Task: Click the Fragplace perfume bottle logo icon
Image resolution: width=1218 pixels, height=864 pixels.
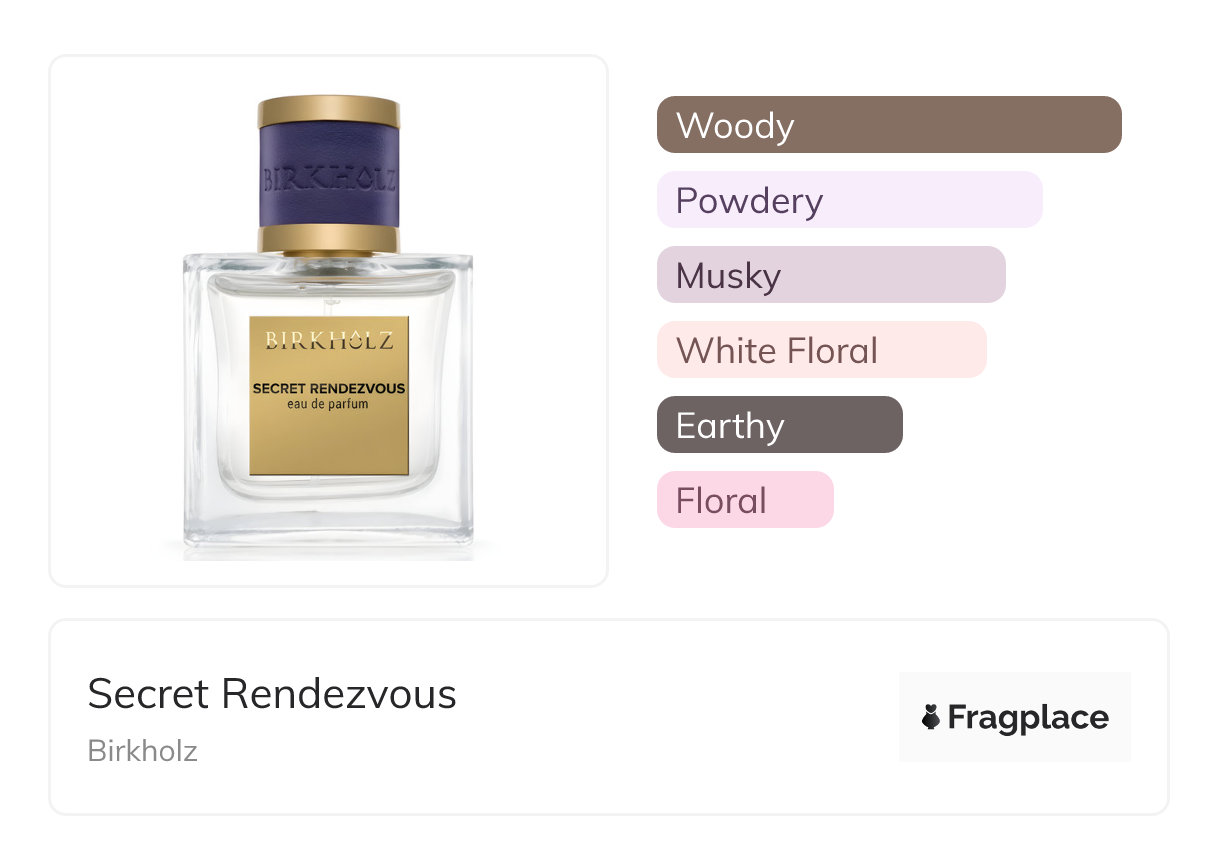Action: pyautogui.click(x=931, y=718)
